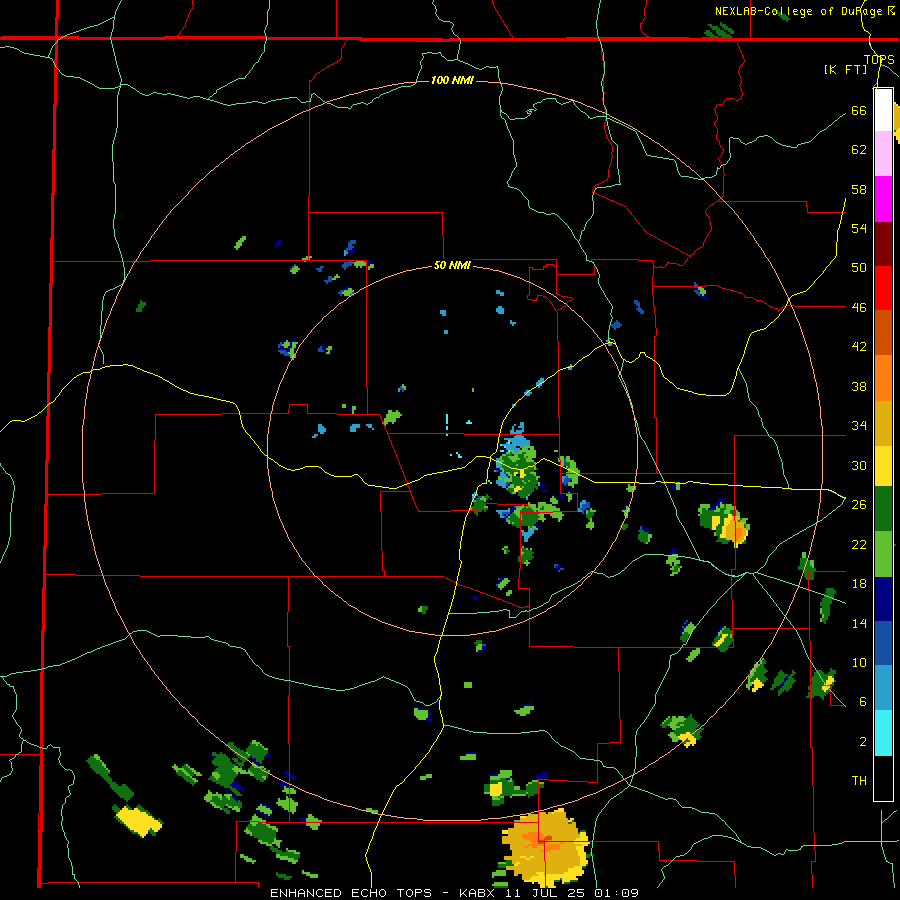The height and width of the screenshot is (900, 900).
Task: Click the yellow echo in the lower-left corner
Action: pos(138,820)
